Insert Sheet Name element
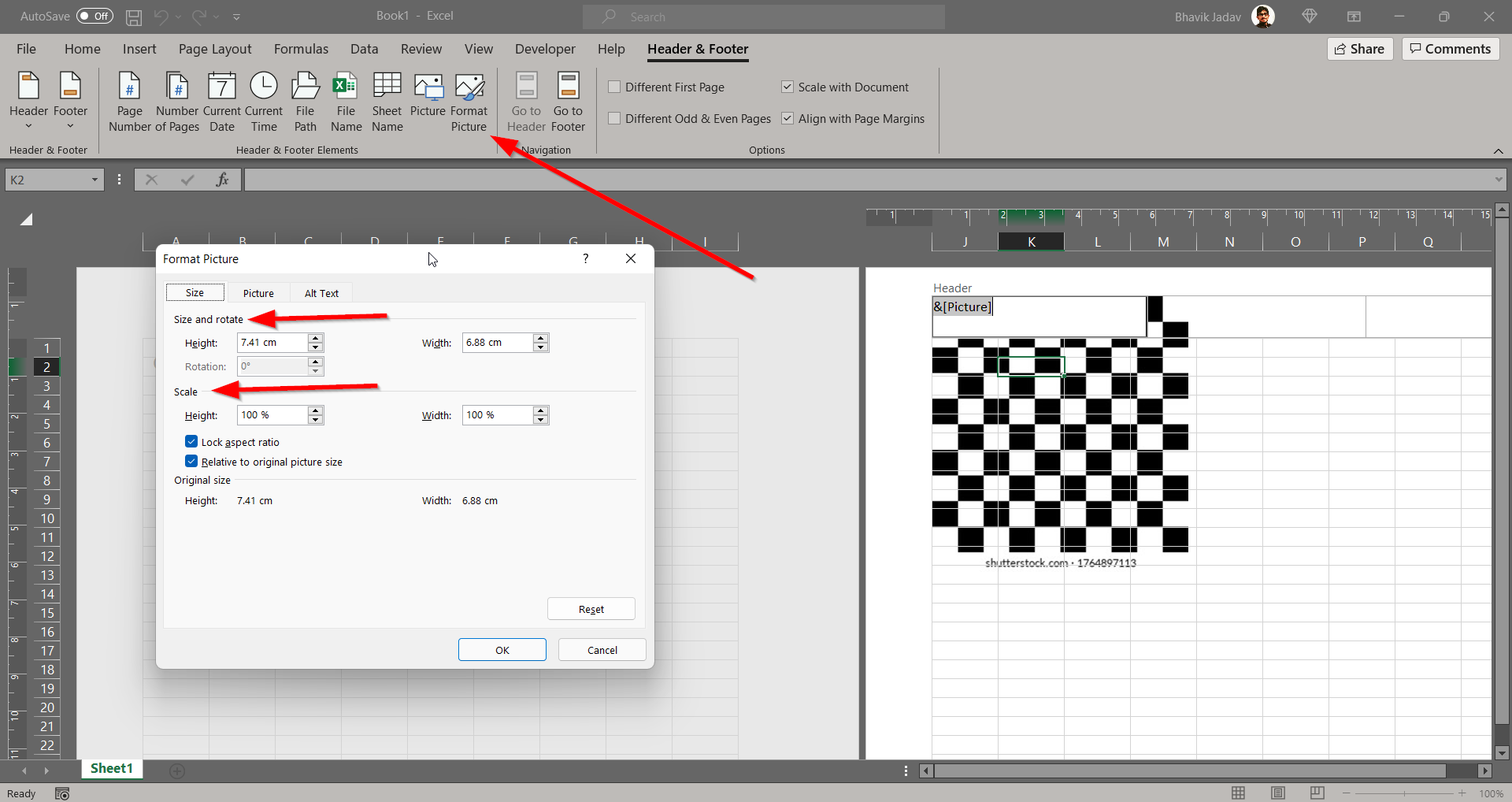Viewport: 1512px width, 802px height. [x=387, y=102]
